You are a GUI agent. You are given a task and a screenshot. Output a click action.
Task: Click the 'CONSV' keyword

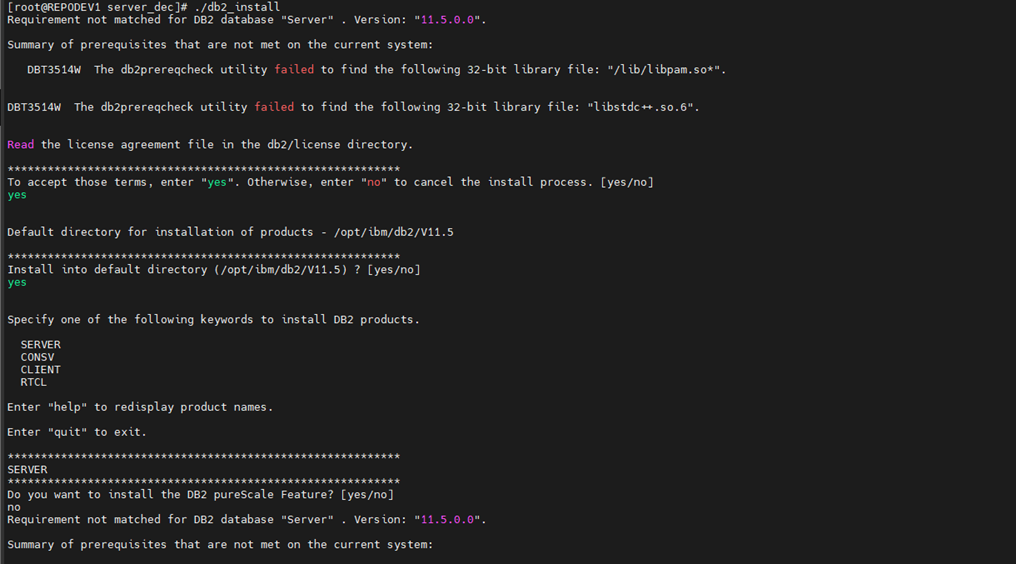pyautogui.click(x=37, y=357)
